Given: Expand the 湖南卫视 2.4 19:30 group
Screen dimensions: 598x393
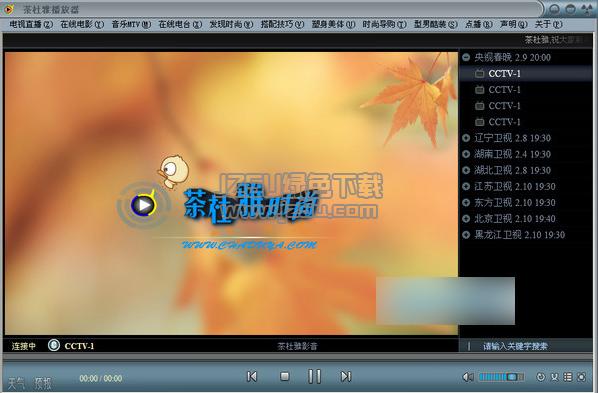Looking at the screenshot, I should 466,154.
